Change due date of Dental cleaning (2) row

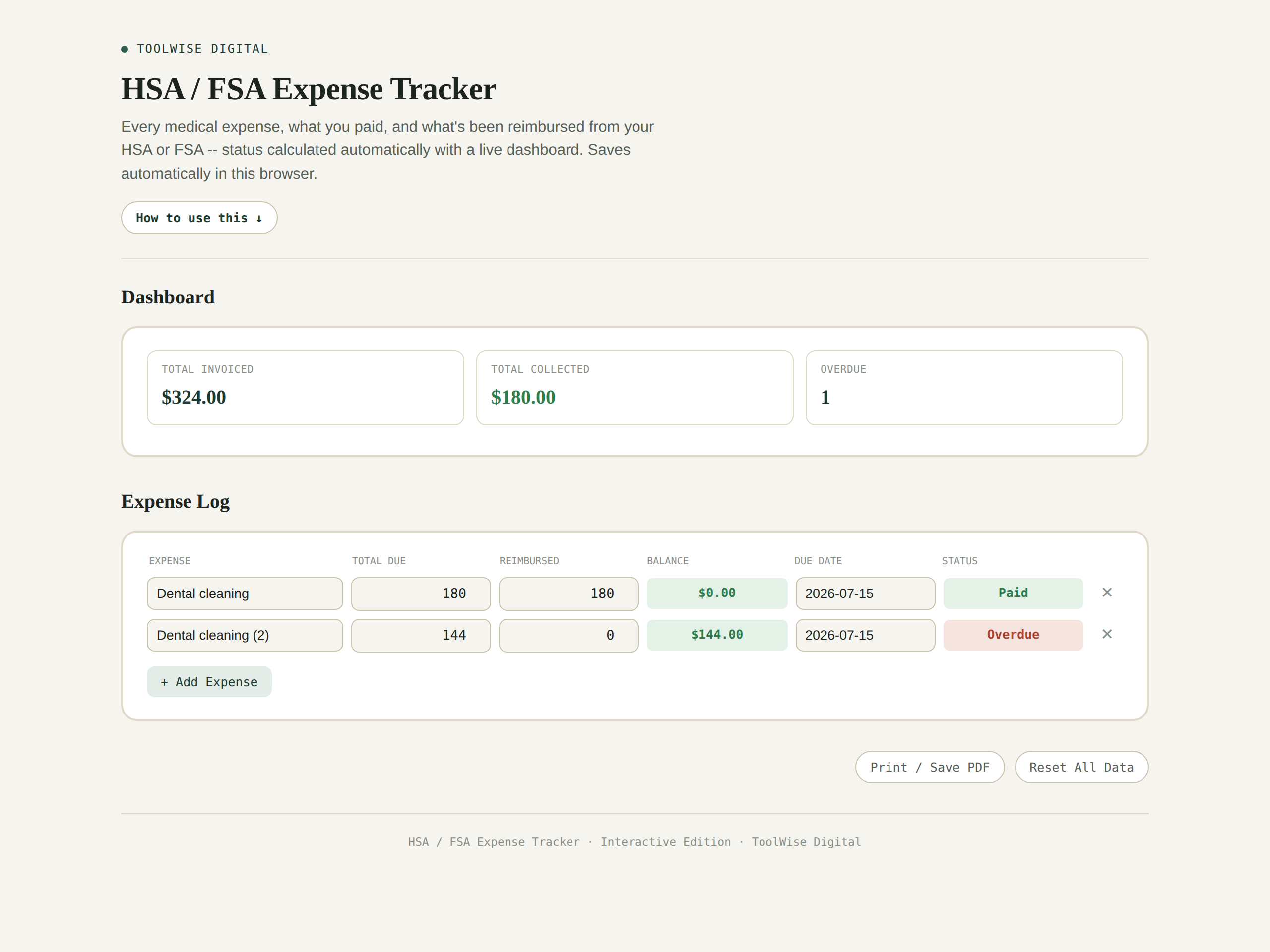[x=865, y=635]
